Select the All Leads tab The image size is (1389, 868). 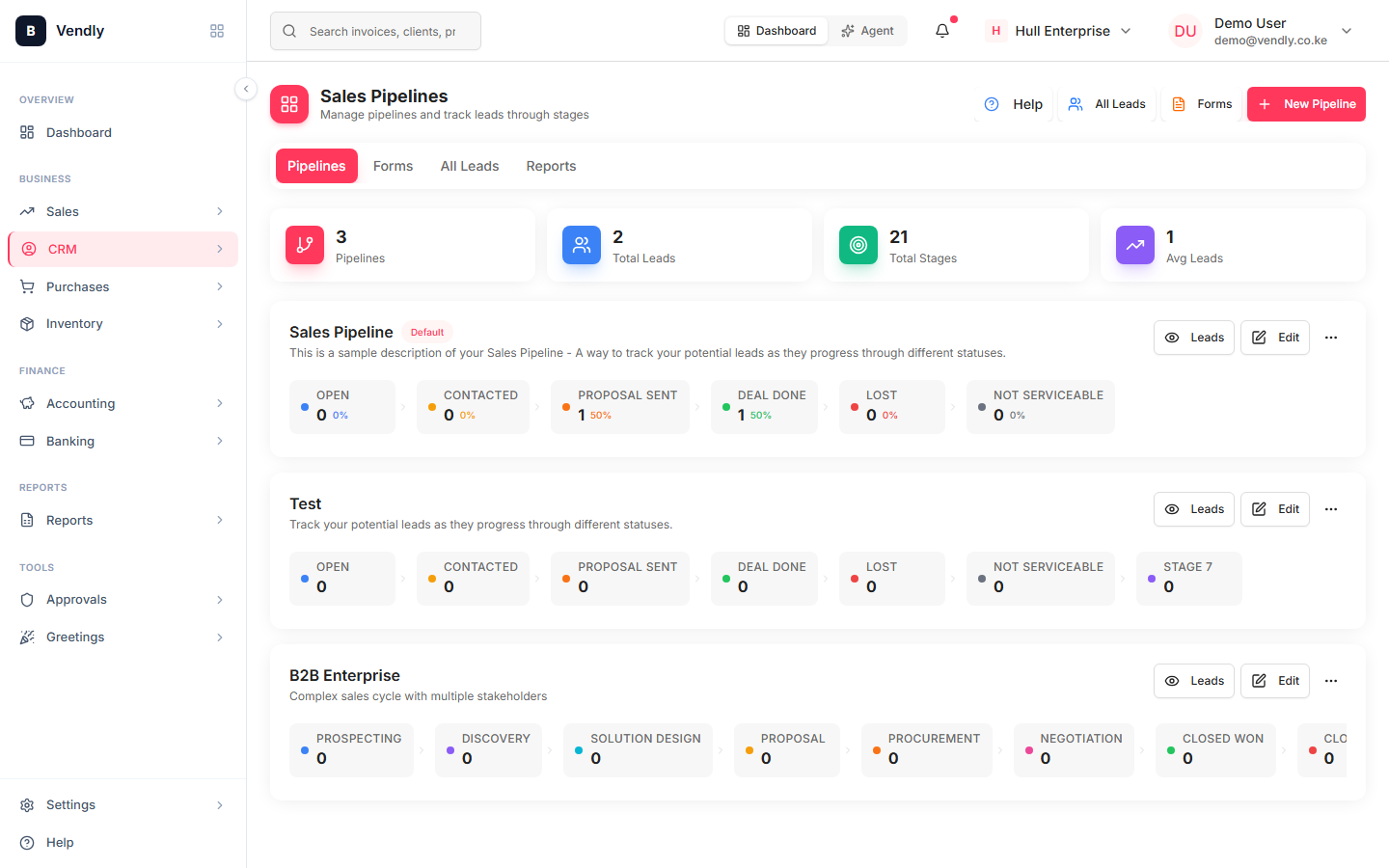pos(470,166)
